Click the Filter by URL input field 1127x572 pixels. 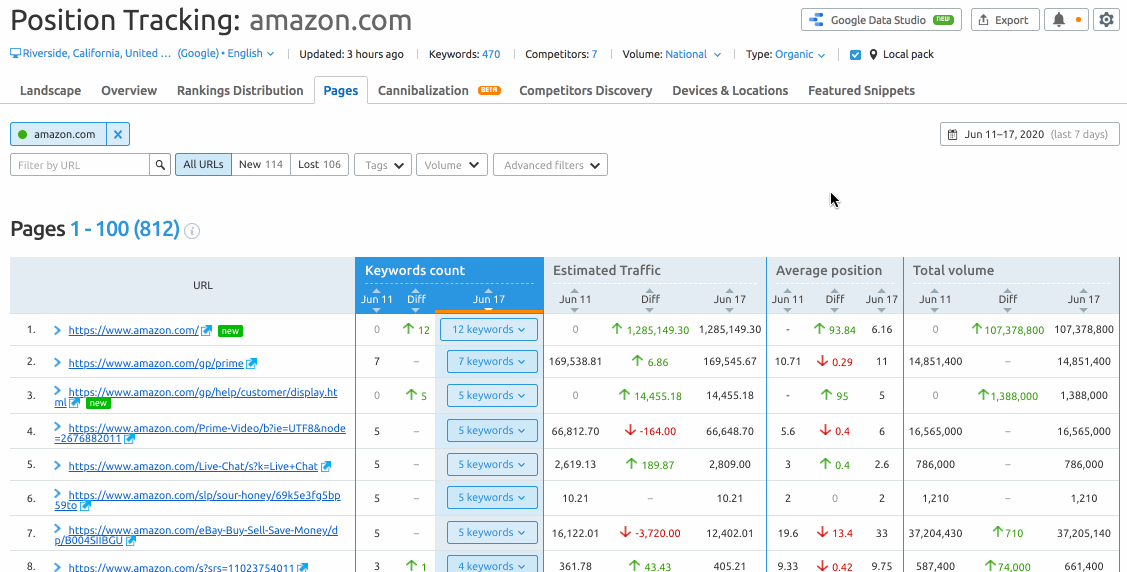pos(80,165)
